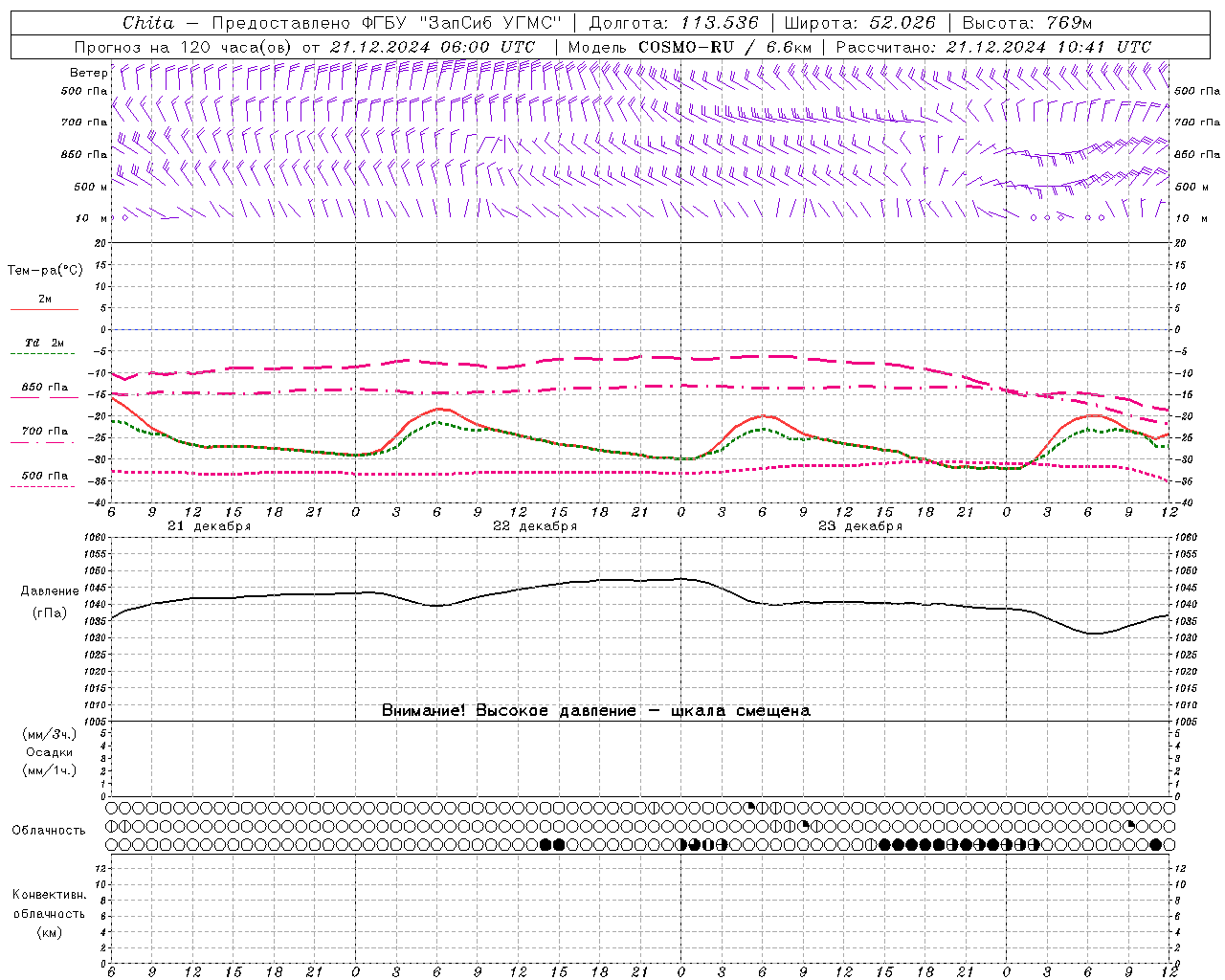This screenshot has height=980, width=1225.
Task: Click the "850 гПа" temperature legend entry
Action: (45, 388)
